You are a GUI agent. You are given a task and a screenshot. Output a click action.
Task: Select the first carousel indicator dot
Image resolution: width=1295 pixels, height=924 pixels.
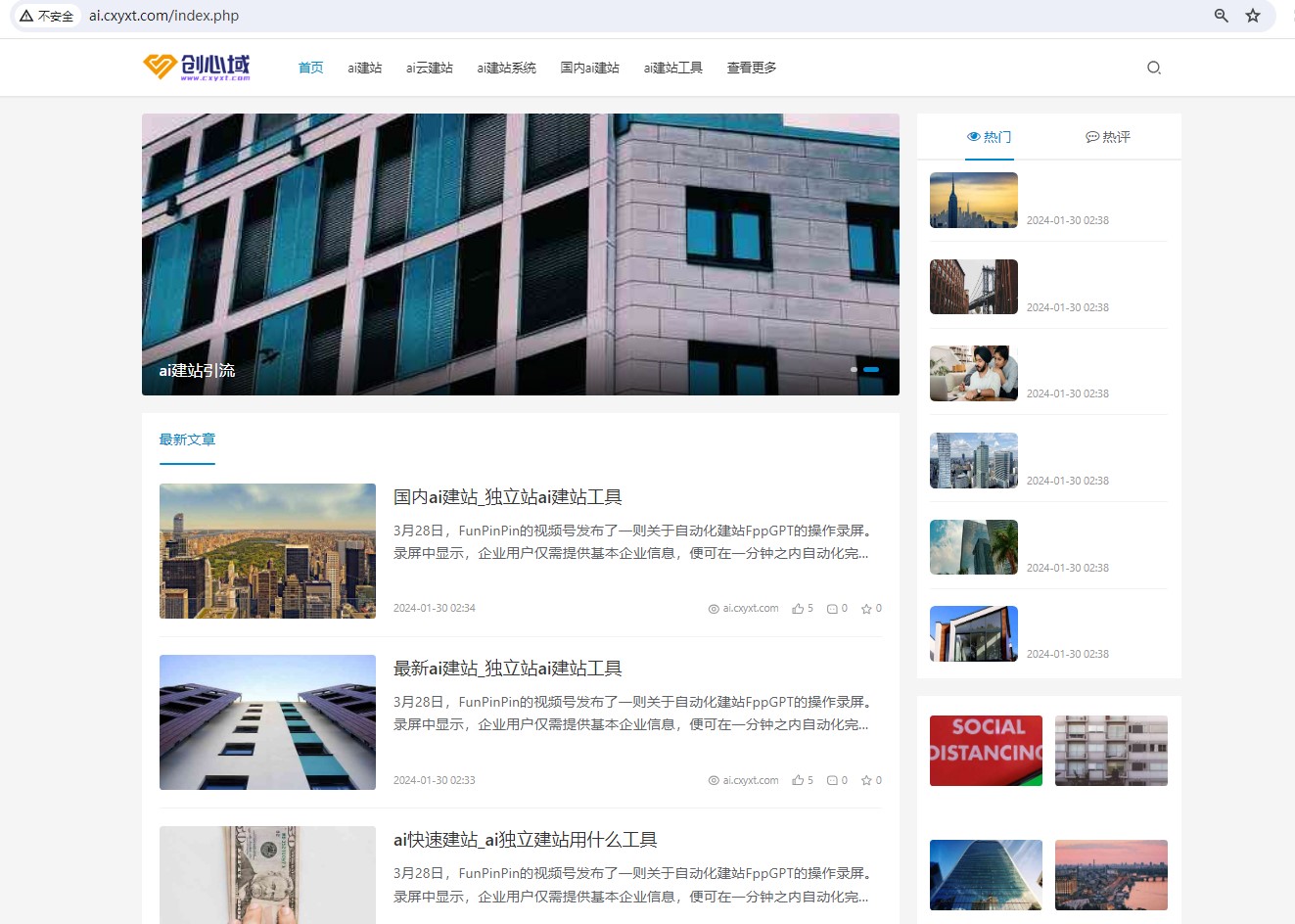click(x=854, y=369)
